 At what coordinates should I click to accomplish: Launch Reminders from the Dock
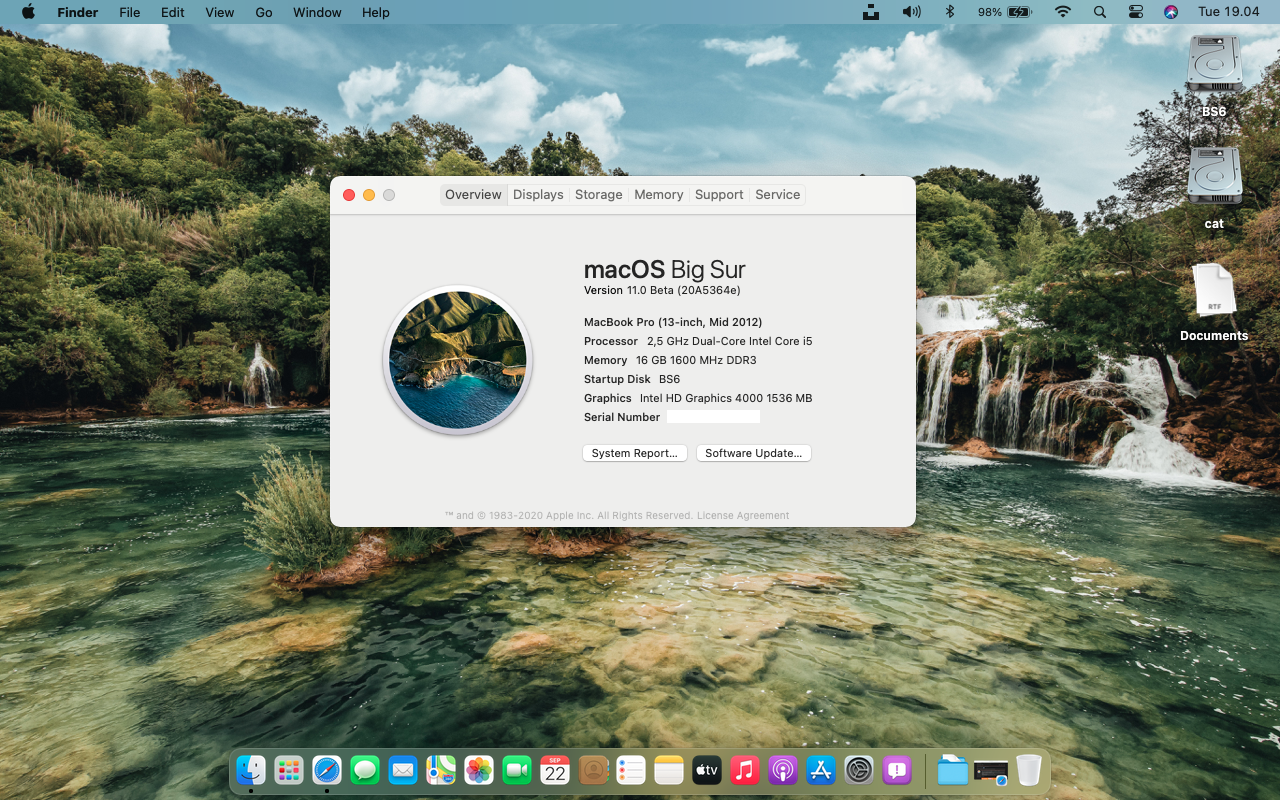click(x=631, y=770)
